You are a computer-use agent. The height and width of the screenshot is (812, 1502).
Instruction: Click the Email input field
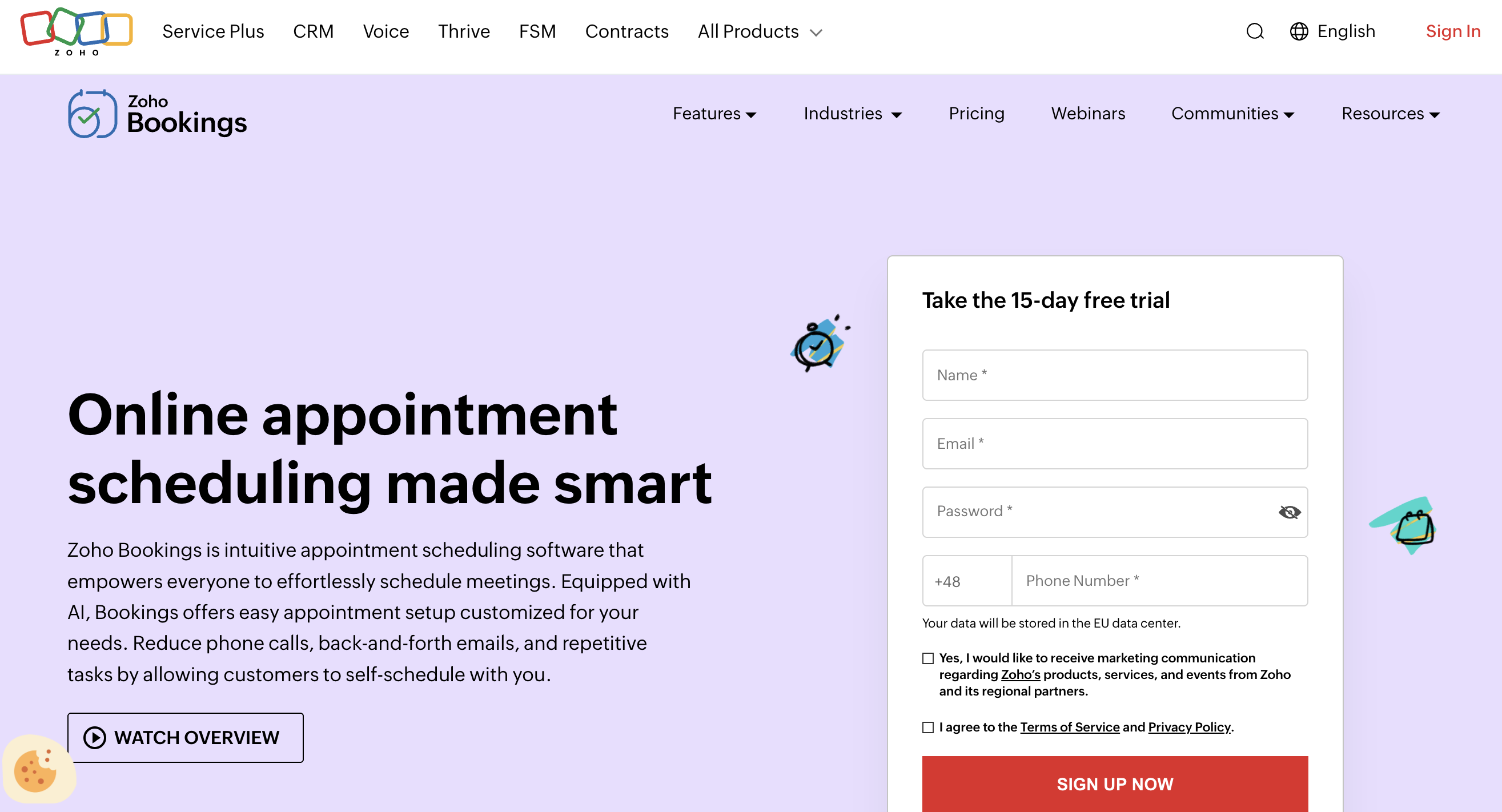[1115, 444]
